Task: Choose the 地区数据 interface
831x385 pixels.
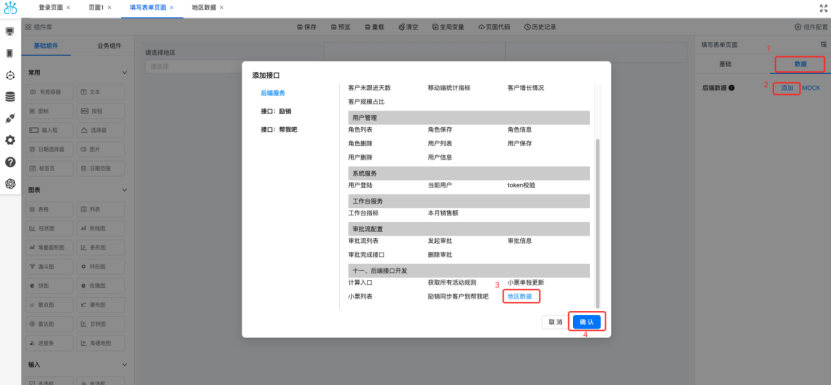Action: pos(520,296)
